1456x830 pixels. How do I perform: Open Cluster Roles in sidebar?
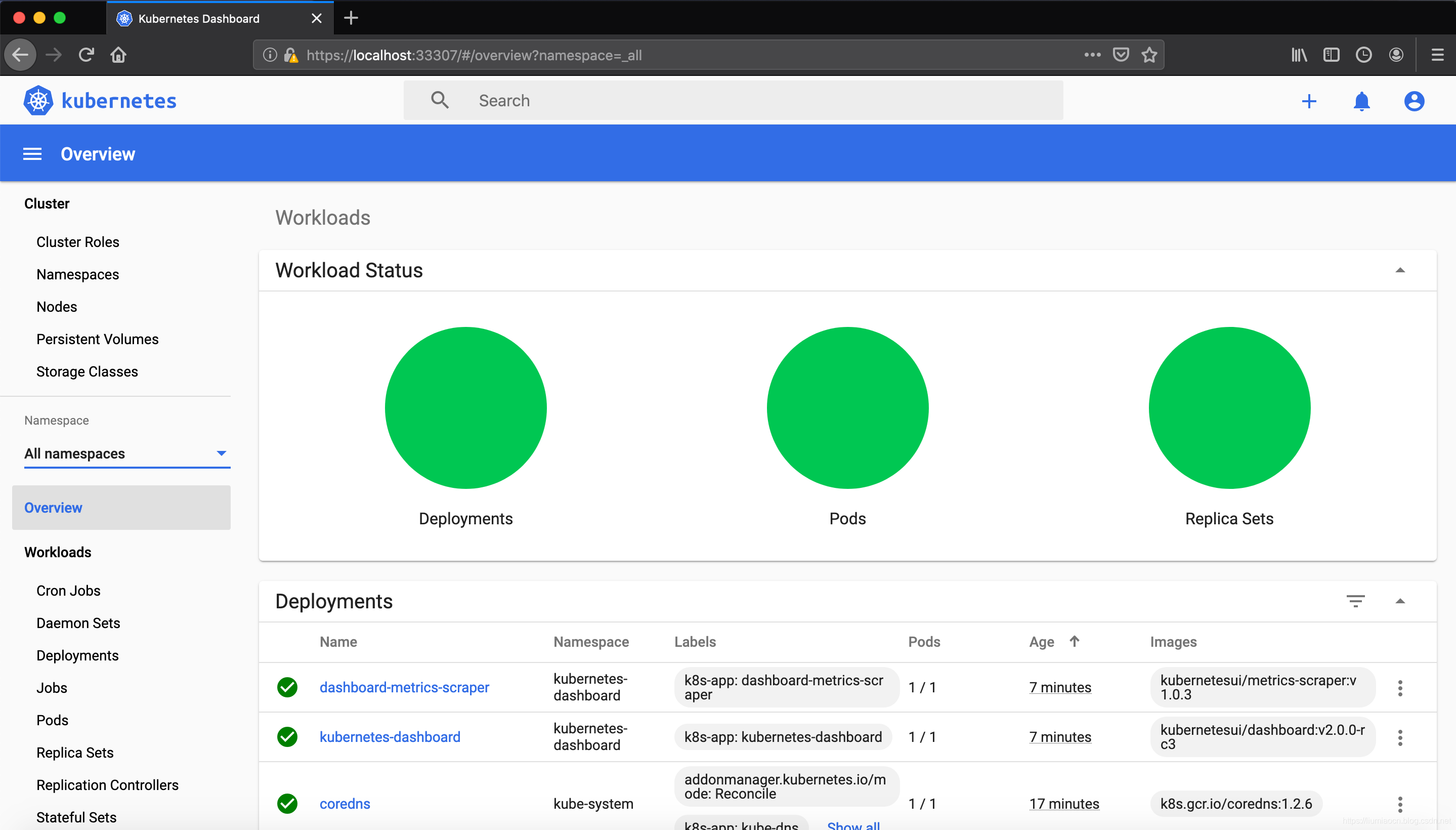77,242
